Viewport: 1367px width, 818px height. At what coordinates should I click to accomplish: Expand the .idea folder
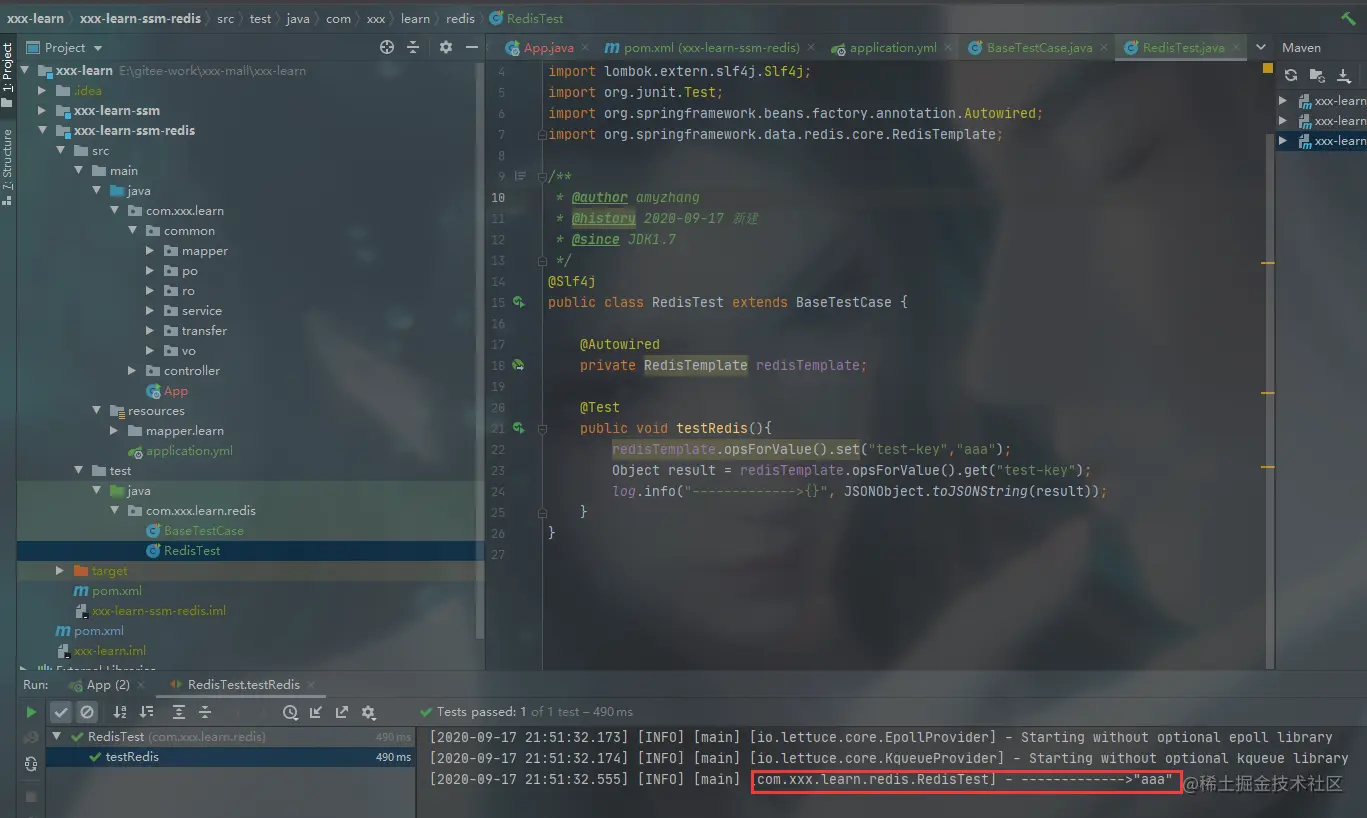(x=42, y=91)
